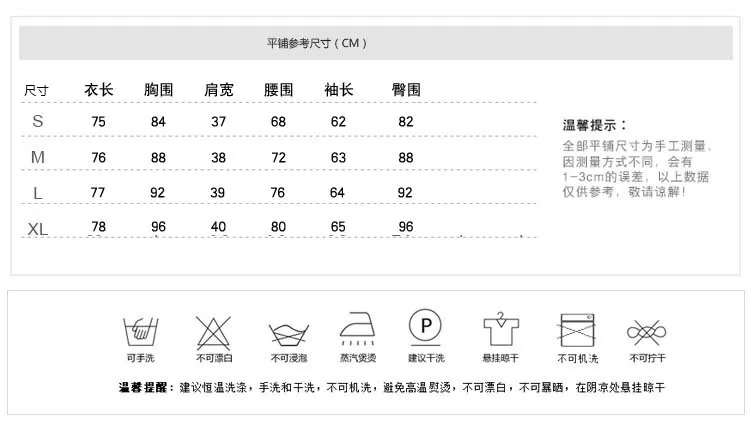
Task: Click the 尺寸 column header
Action: pos(36,90)
